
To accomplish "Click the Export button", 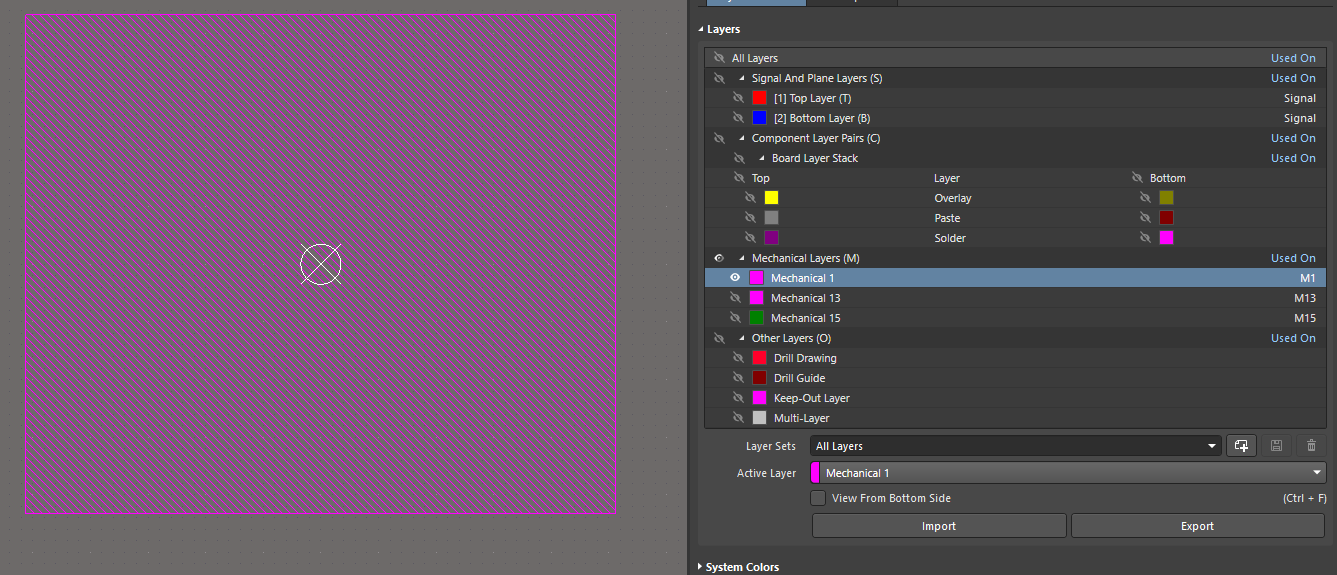I will pos(1197,526).
